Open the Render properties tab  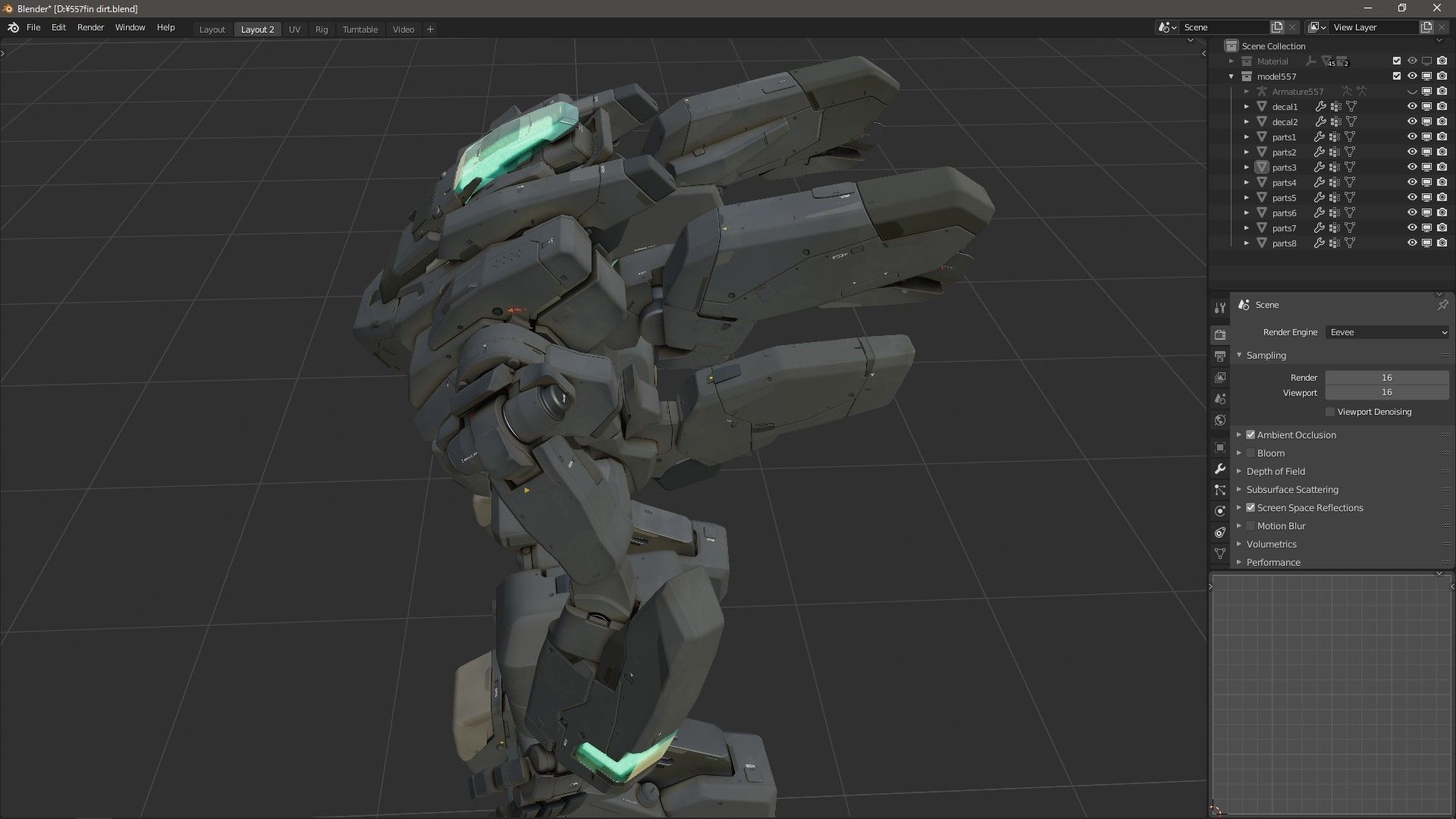click(x=1219, y=334)
